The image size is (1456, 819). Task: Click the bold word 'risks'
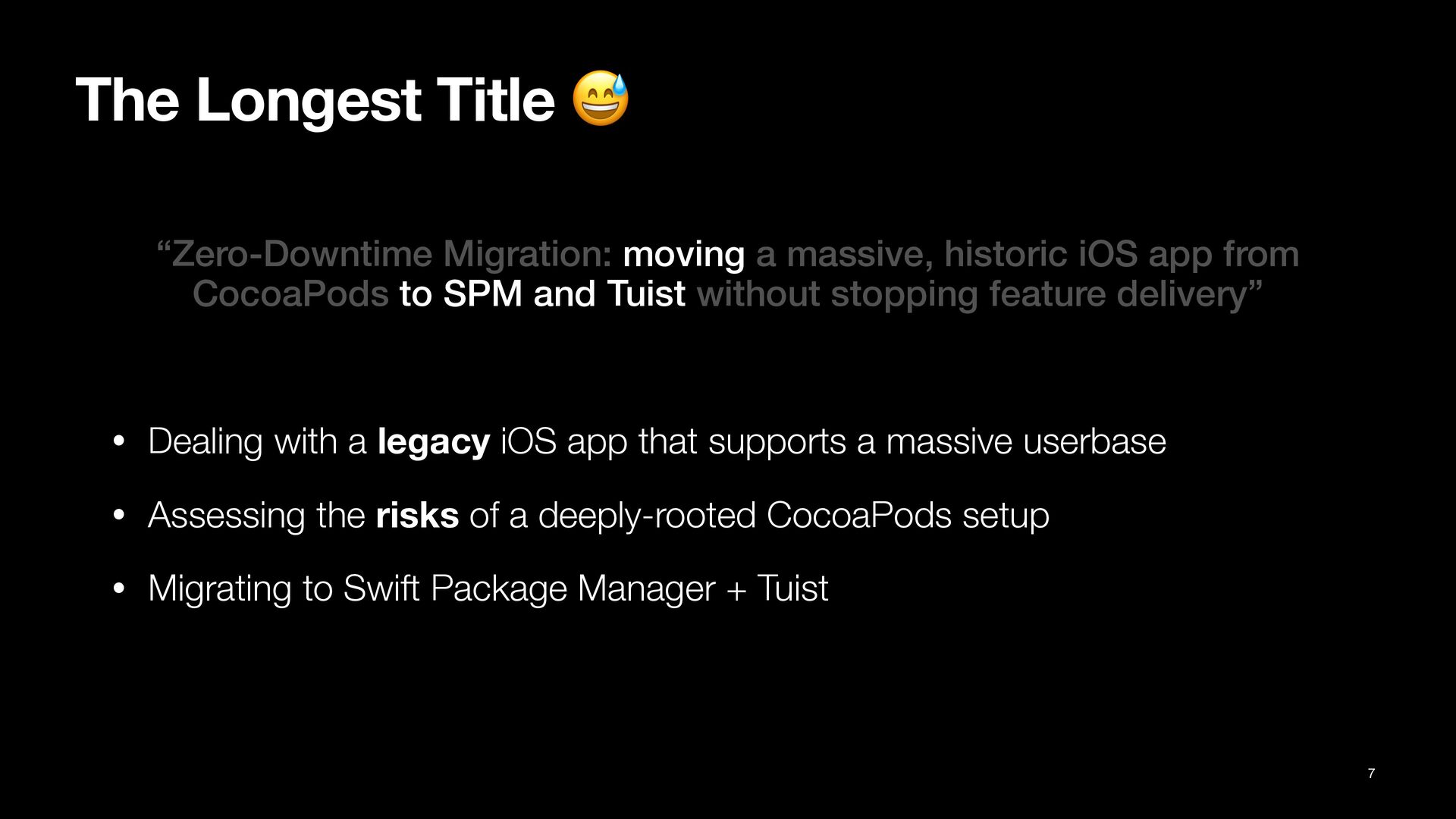coord(417,515)
